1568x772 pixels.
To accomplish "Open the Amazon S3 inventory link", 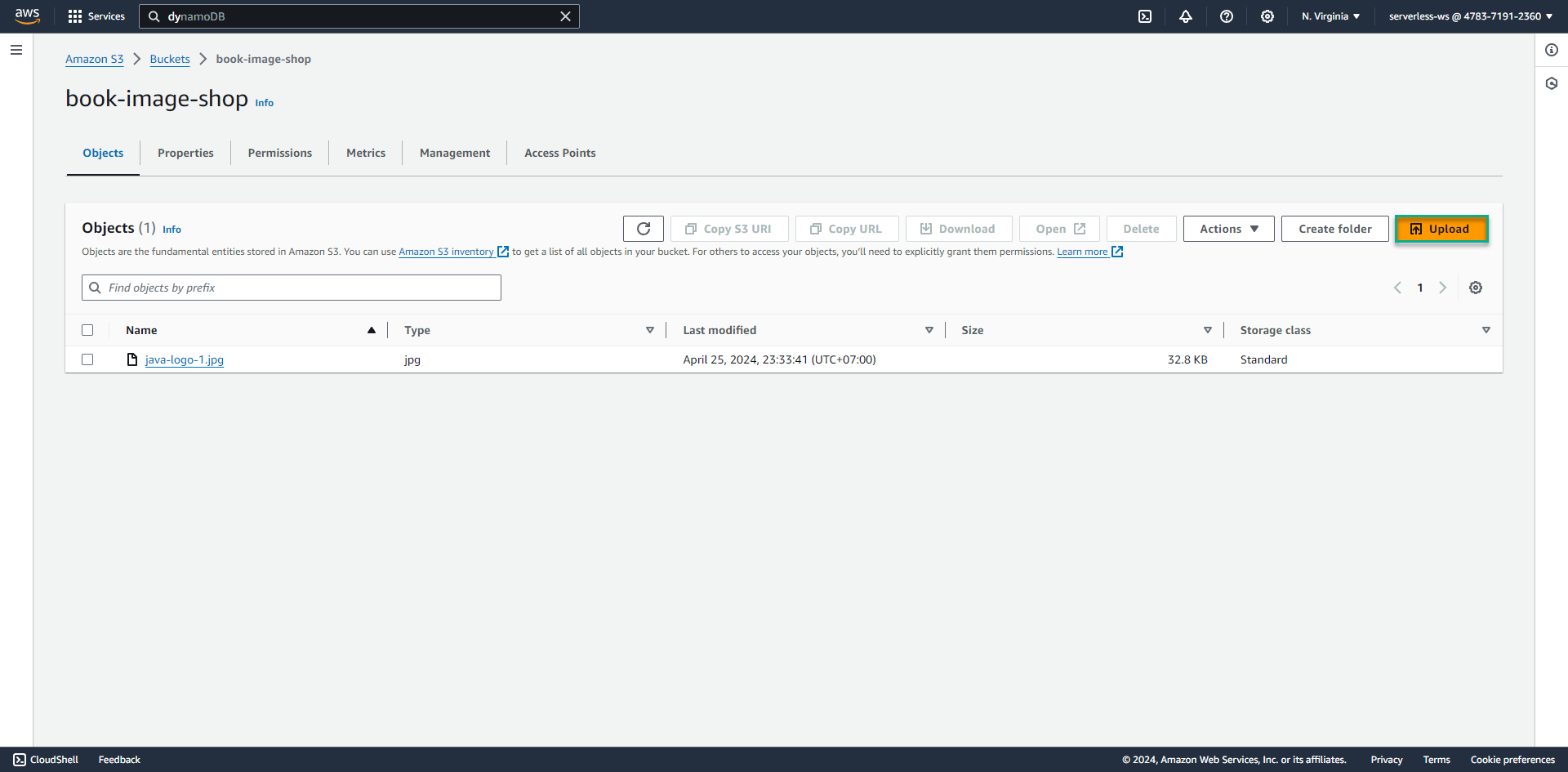I will point(453,252).
